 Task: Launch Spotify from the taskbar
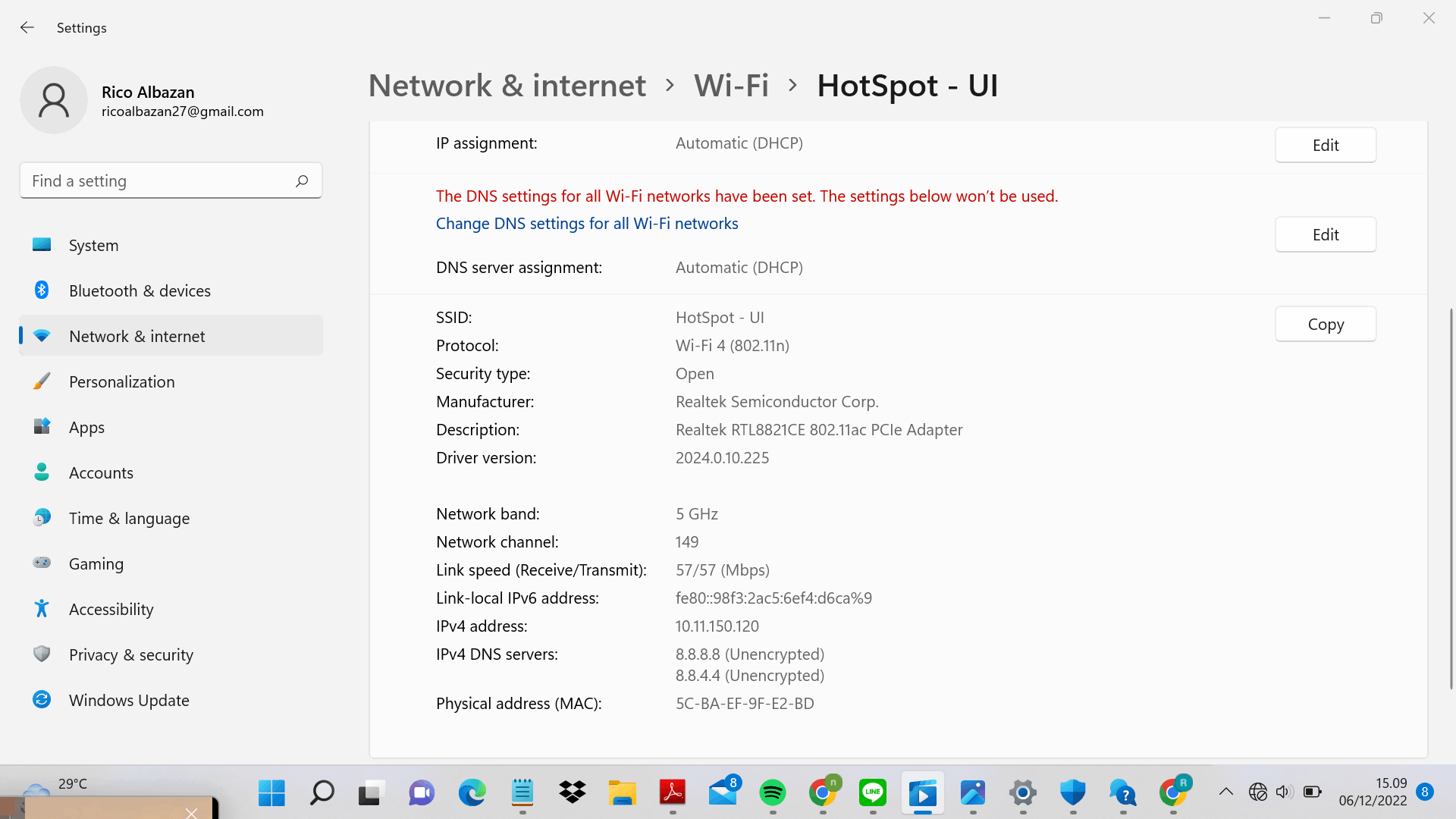click(x=772, y=793)
